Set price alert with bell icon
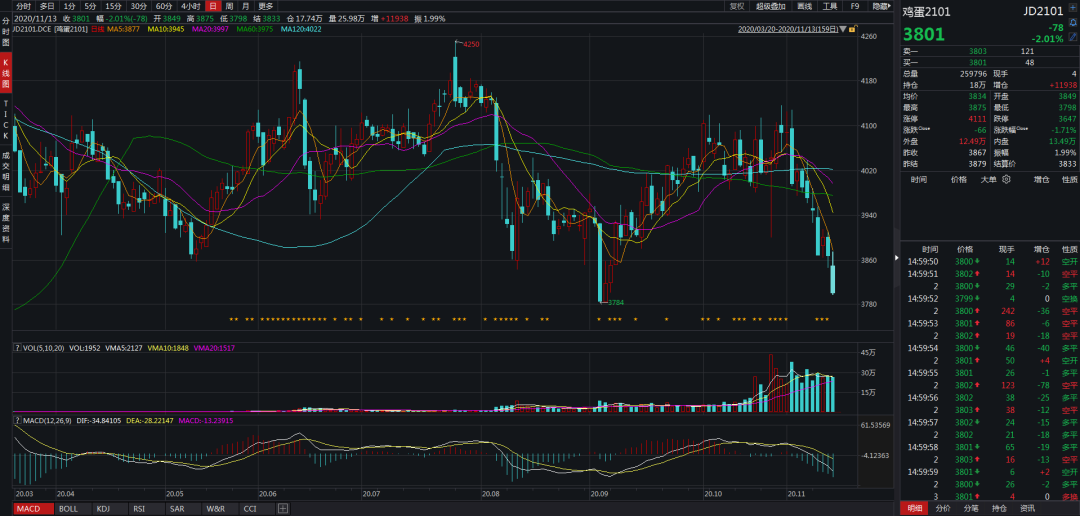This screenshot has height=516, width=1080. click(1074, 23)
